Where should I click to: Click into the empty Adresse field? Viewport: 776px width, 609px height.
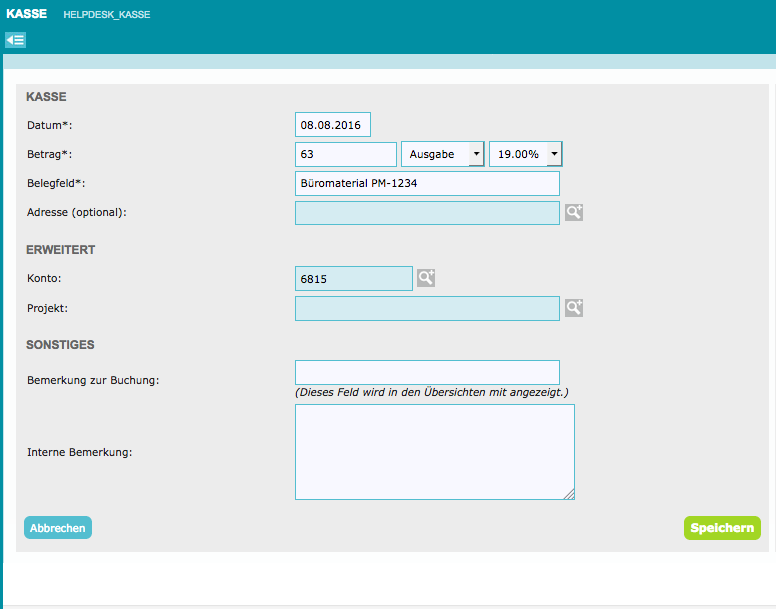pos(427,213)
